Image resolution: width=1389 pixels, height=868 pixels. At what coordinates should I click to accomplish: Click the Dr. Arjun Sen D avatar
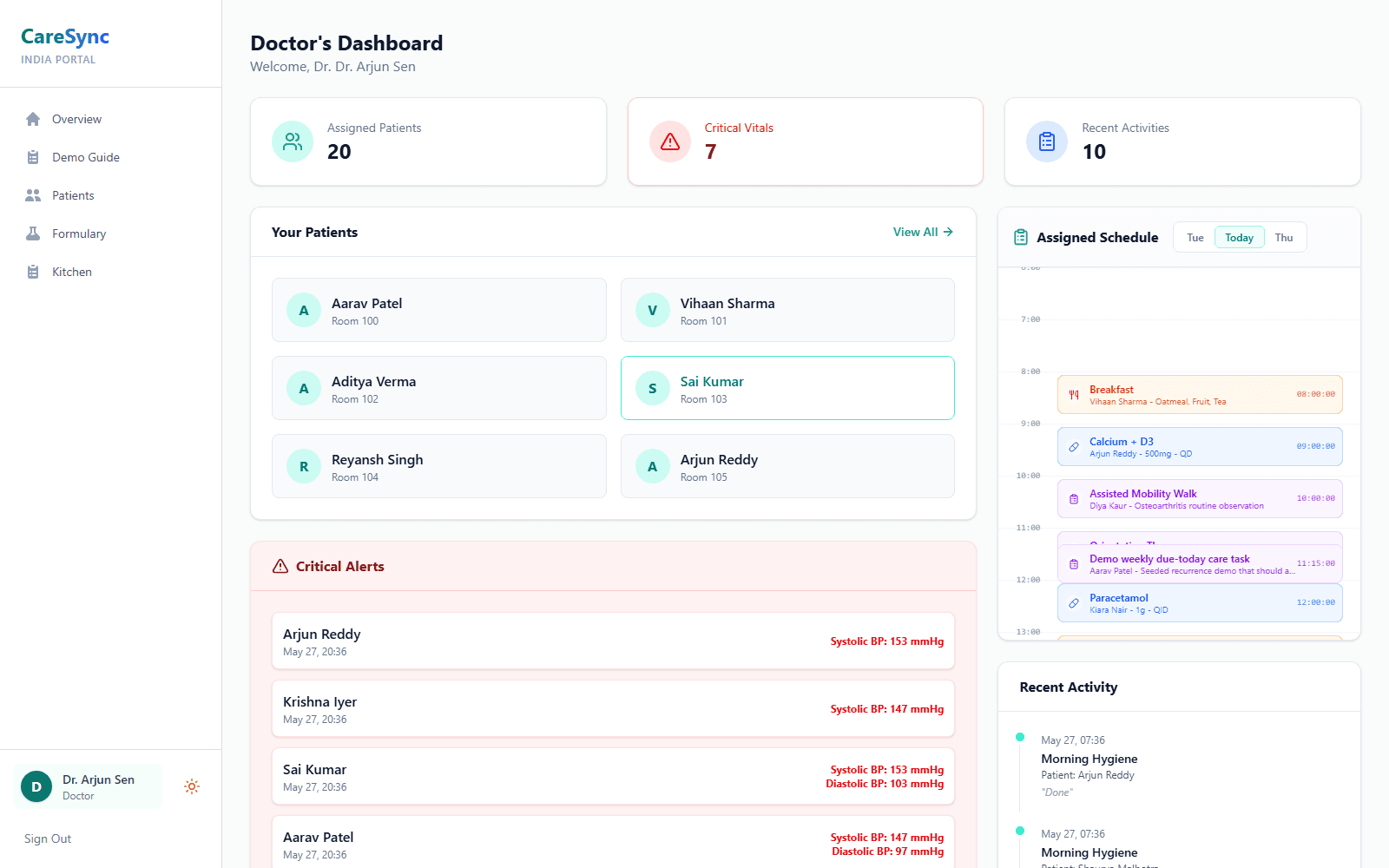click(x=36, y=786)
